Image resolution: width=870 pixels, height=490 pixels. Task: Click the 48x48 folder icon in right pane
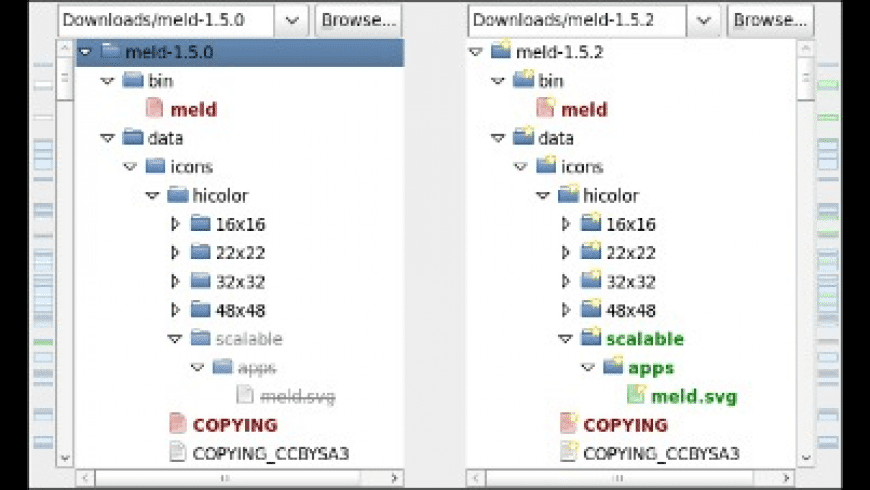[591, 310]
